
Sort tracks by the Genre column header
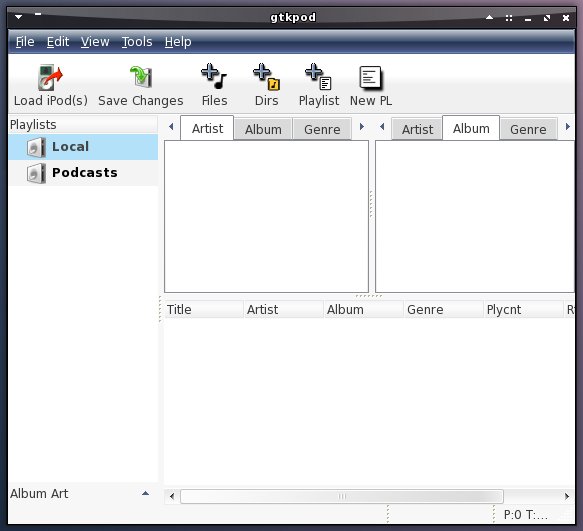444,309
